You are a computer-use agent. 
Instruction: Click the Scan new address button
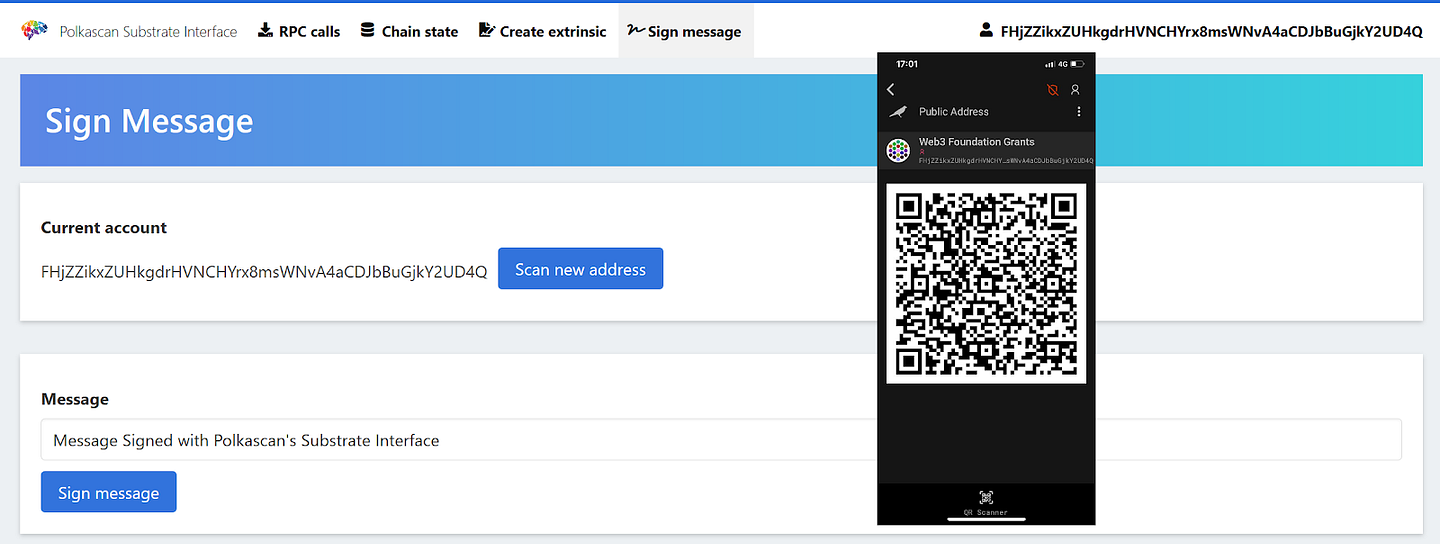(x=580, y=269)
